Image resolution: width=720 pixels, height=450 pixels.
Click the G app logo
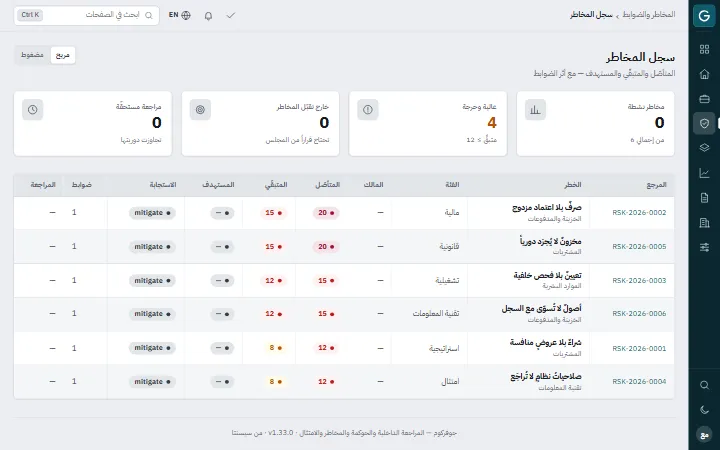pyautogui.click(x=704, y=16)
